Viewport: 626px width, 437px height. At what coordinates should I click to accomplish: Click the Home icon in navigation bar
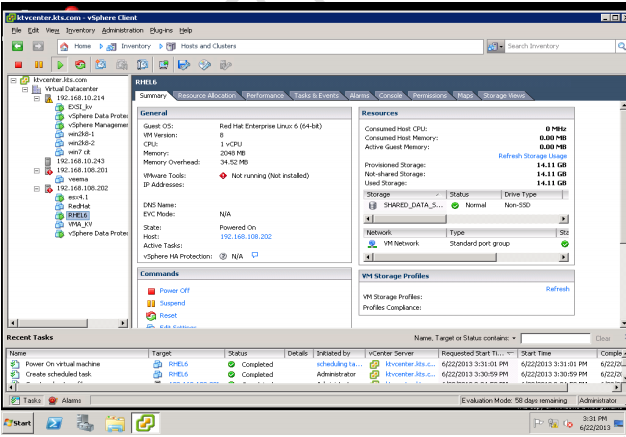[x=64, y=47]
